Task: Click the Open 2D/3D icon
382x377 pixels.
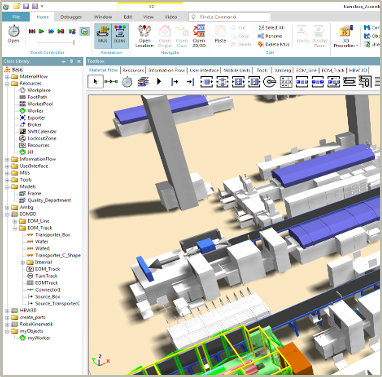Action: coord(199,36)
